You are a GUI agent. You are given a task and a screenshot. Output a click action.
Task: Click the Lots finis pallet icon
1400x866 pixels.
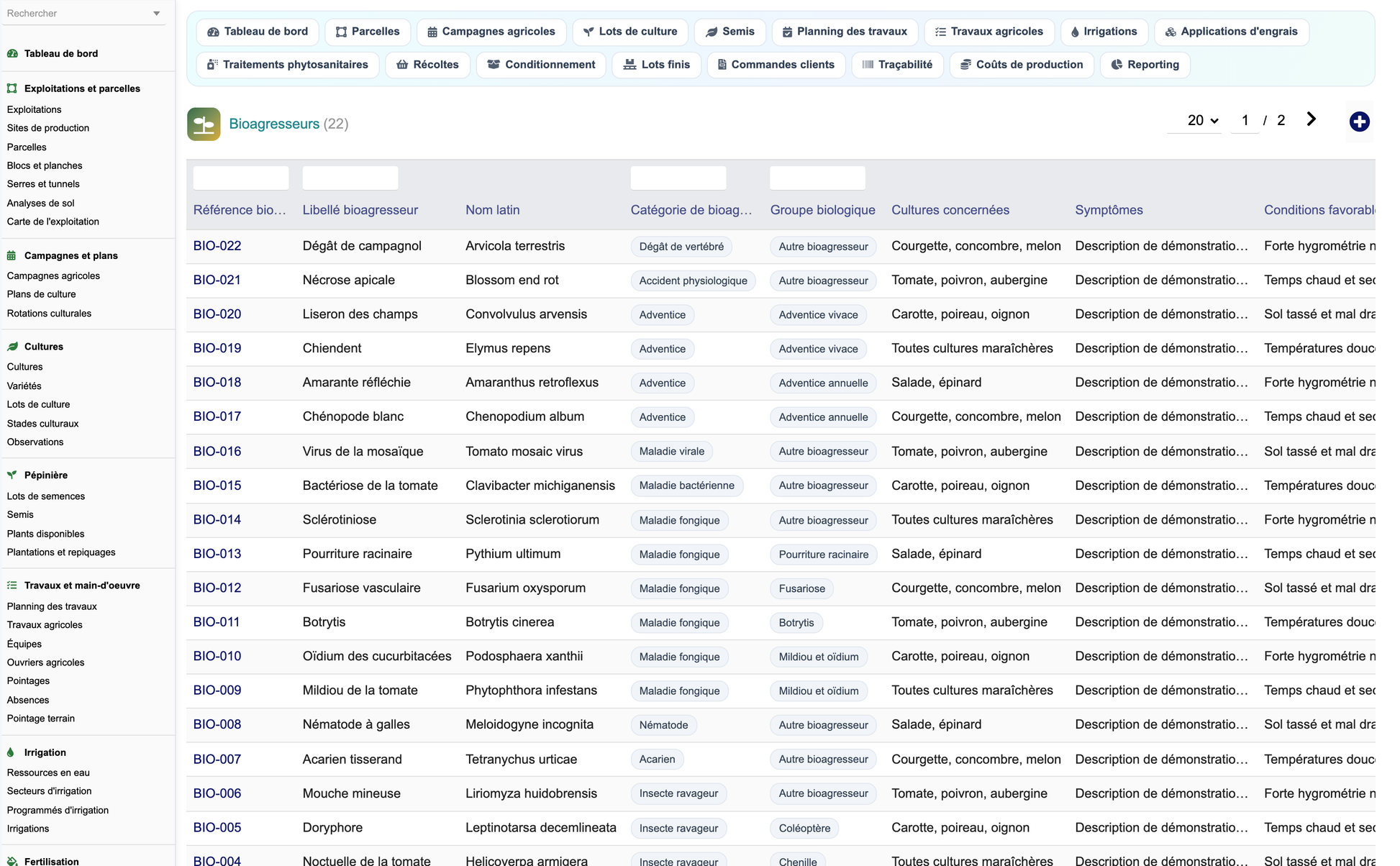pyautogui.click(x=629, y=65)
